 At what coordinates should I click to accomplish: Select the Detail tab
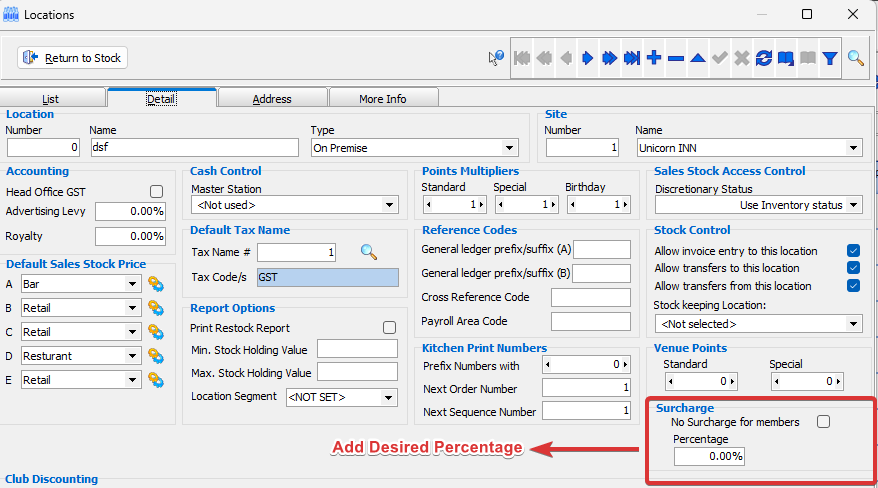pos(161,99)
